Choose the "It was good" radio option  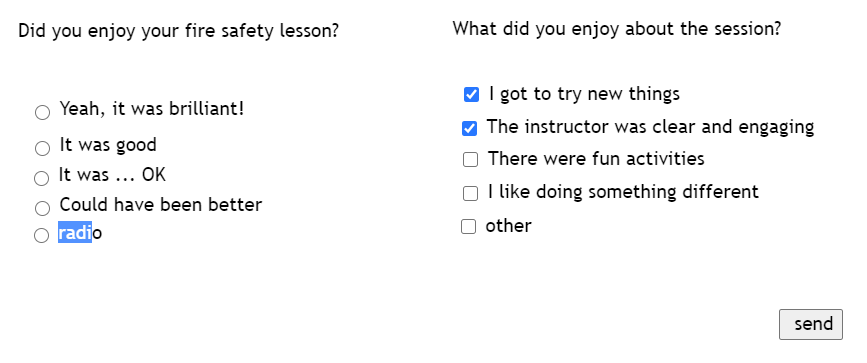point(43,148)
